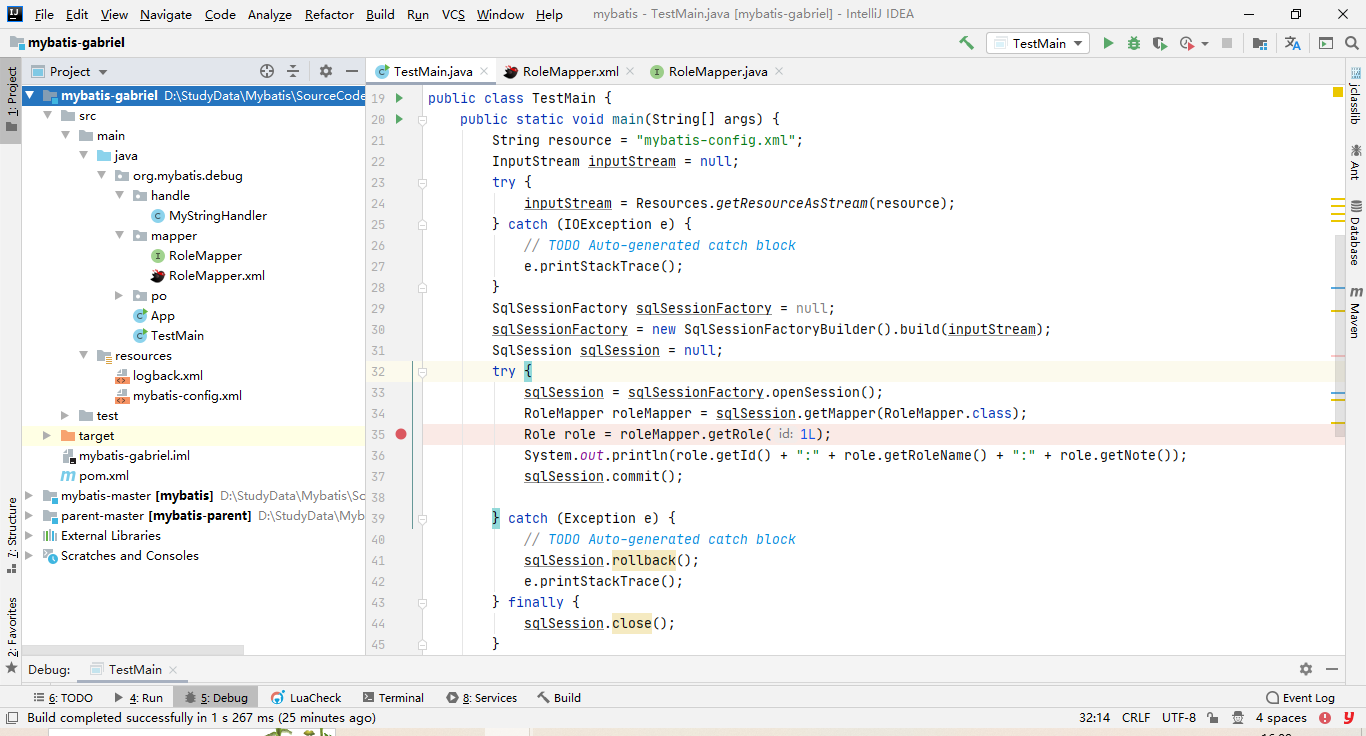Open Project Structure from the toolbar
This screenshot has width=1366, height=736.
coord(1260,43)
